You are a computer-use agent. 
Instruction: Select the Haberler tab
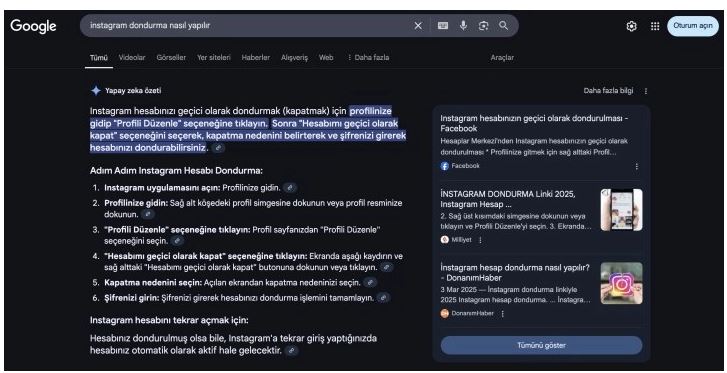pos(255,58)
